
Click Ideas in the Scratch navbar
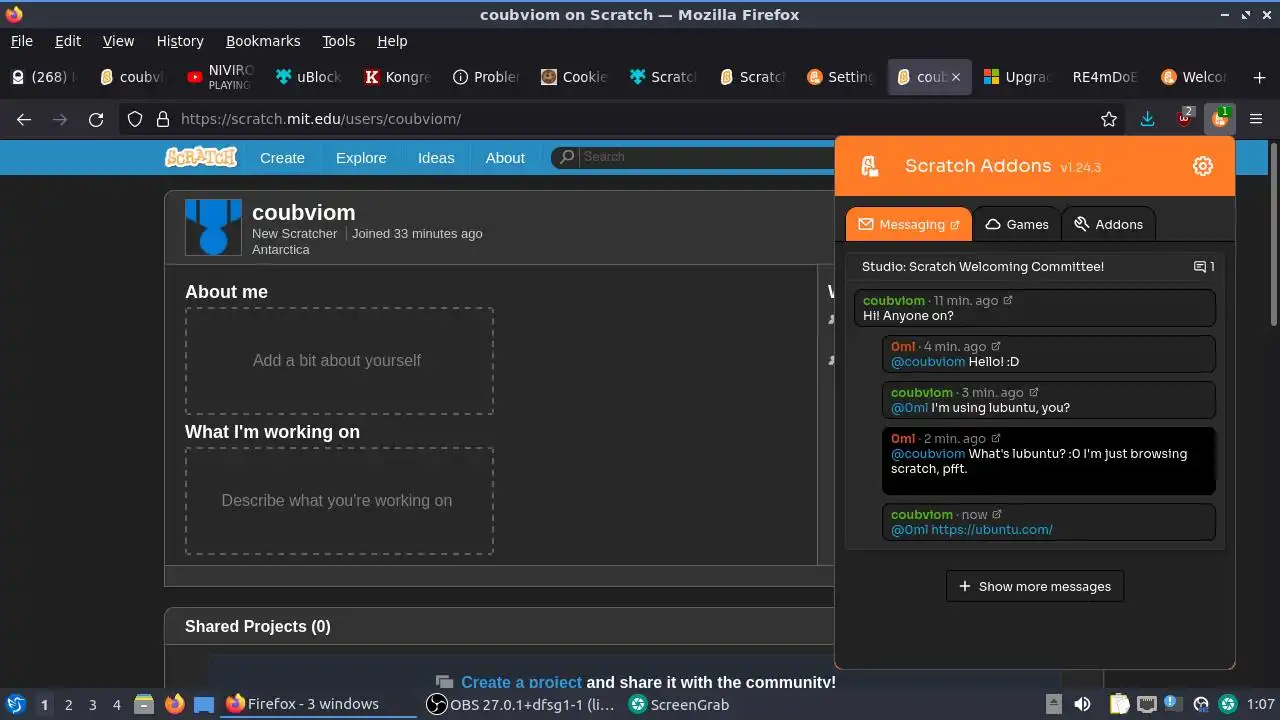point(436,158)
